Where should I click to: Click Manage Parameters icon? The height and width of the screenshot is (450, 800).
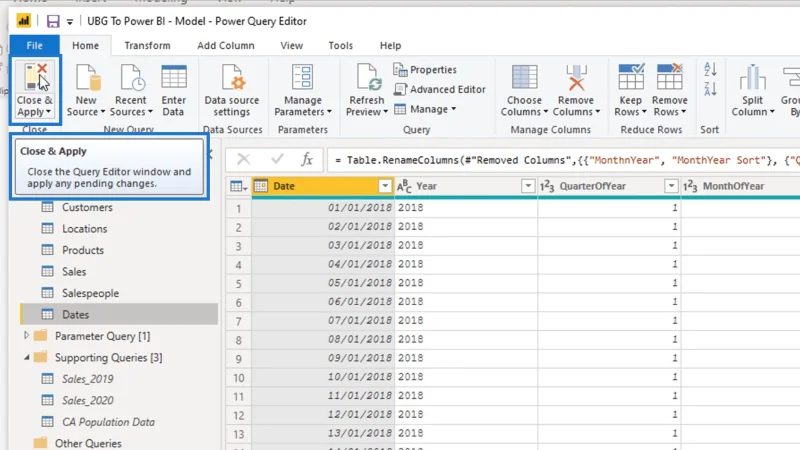[303, 78]
